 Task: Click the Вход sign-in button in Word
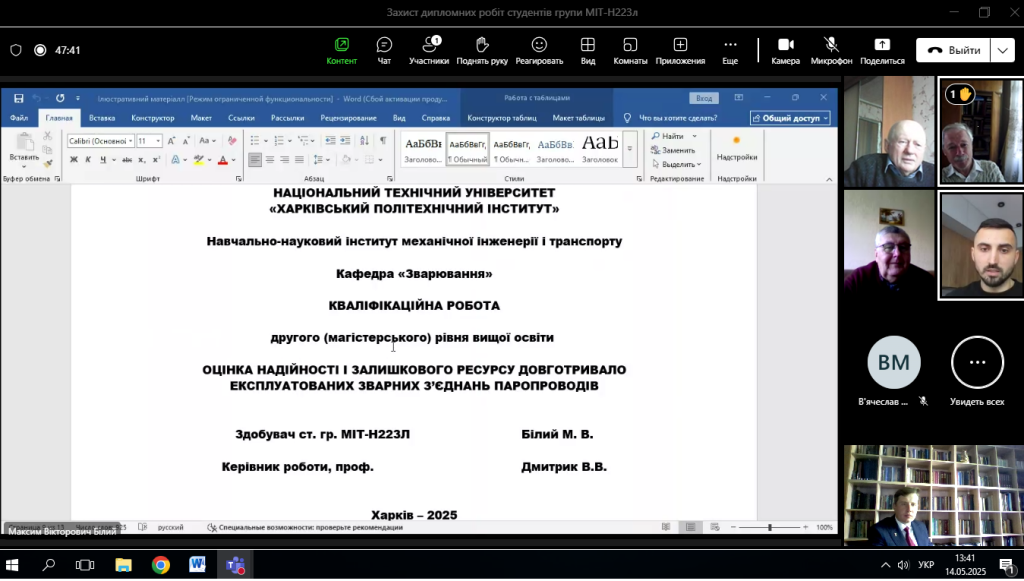704,98
